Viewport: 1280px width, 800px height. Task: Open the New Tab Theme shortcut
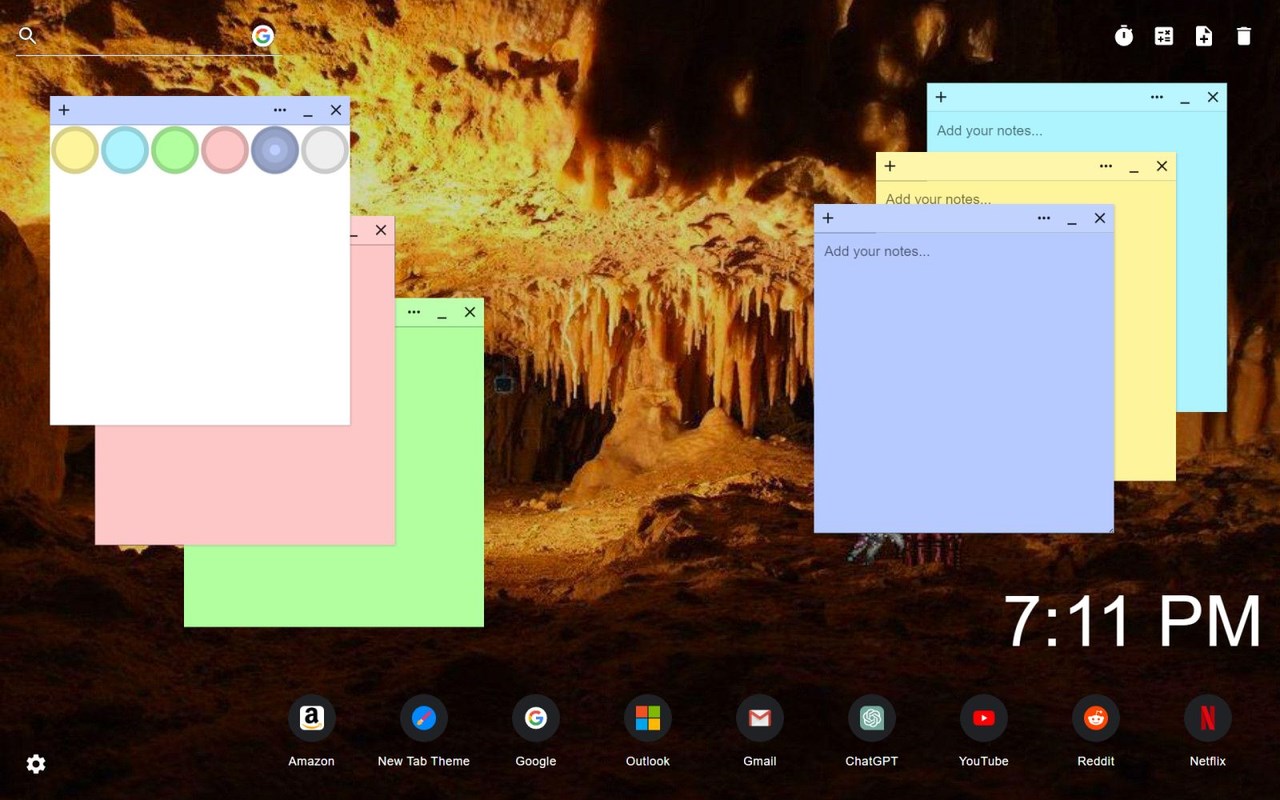(x=424, y=731)
